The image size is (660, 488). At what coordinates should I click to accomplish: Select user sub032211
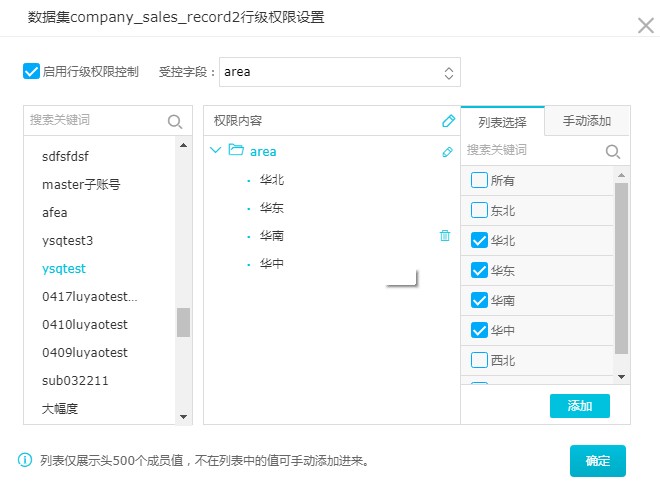tap(75, 381)
